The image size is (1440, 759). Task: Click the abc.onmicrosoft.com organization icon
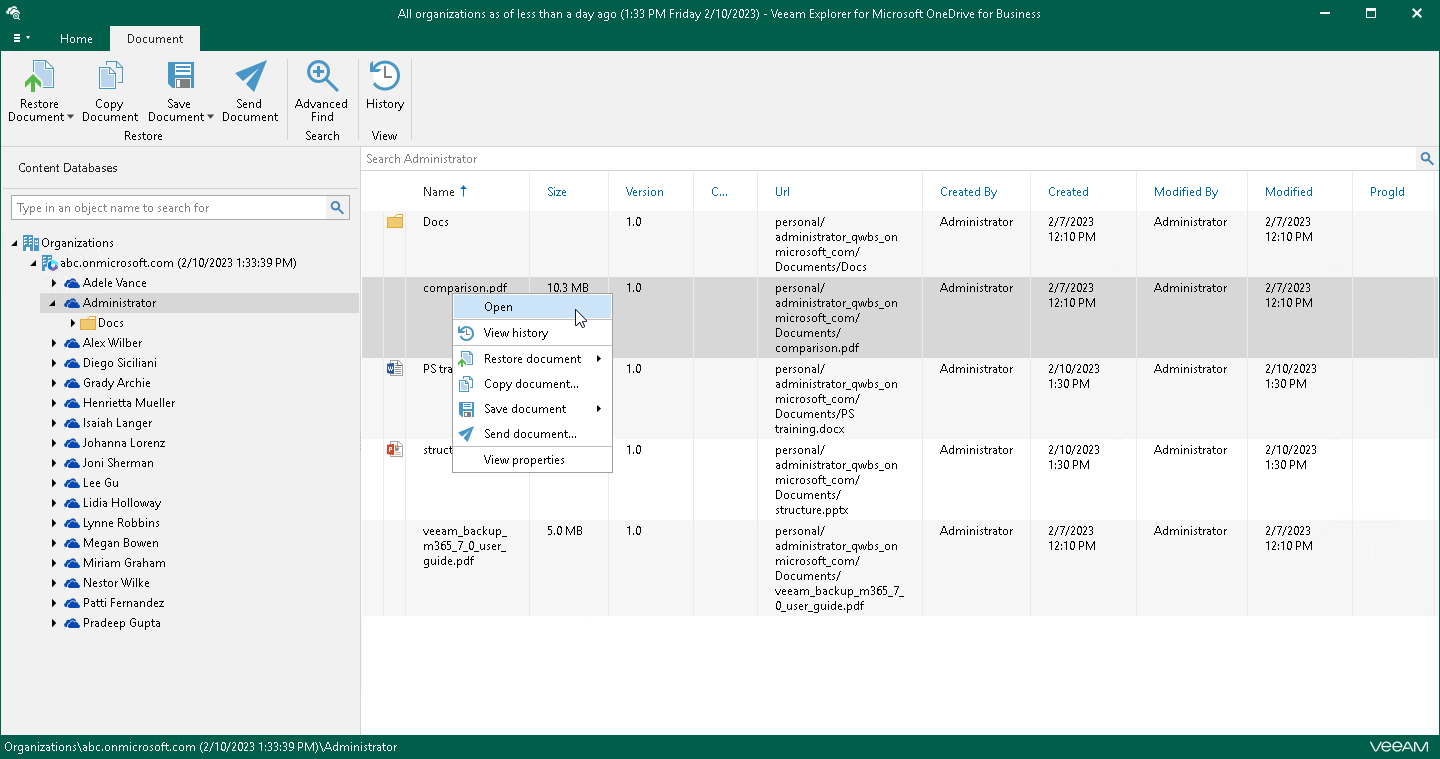click(49, 263)
